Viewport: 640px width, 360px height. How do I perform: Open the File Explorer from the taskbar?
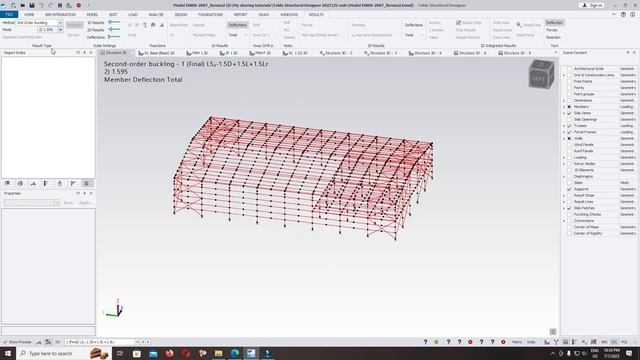pos(218,353)
